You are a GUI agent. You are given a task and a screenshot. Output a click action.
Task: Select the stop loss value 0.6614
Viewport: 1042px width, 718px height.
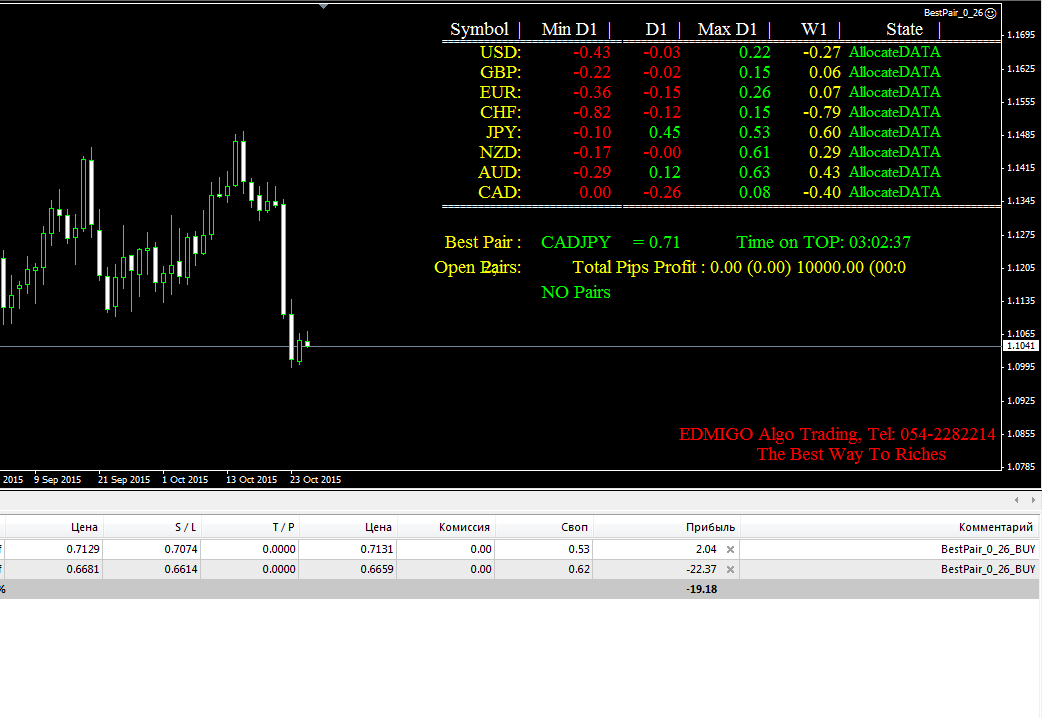(x=181, y=569)
